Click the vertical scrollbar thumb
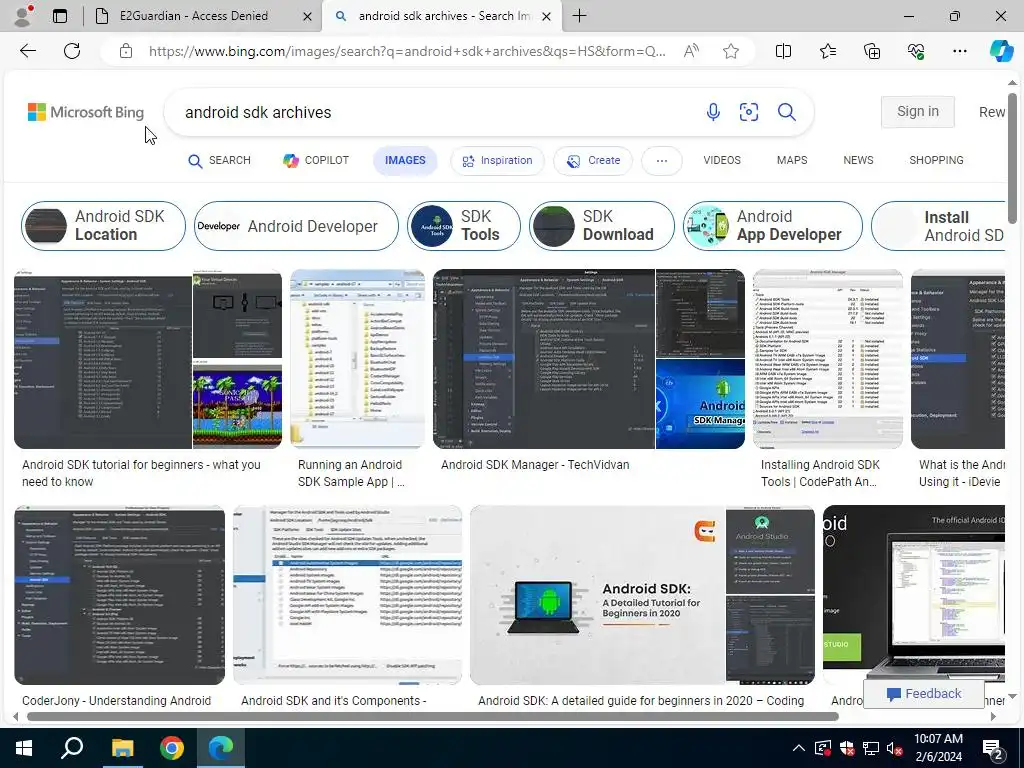Image resolution: width=1024 pixels, height=768 pixels. [x=1012, y=158]
